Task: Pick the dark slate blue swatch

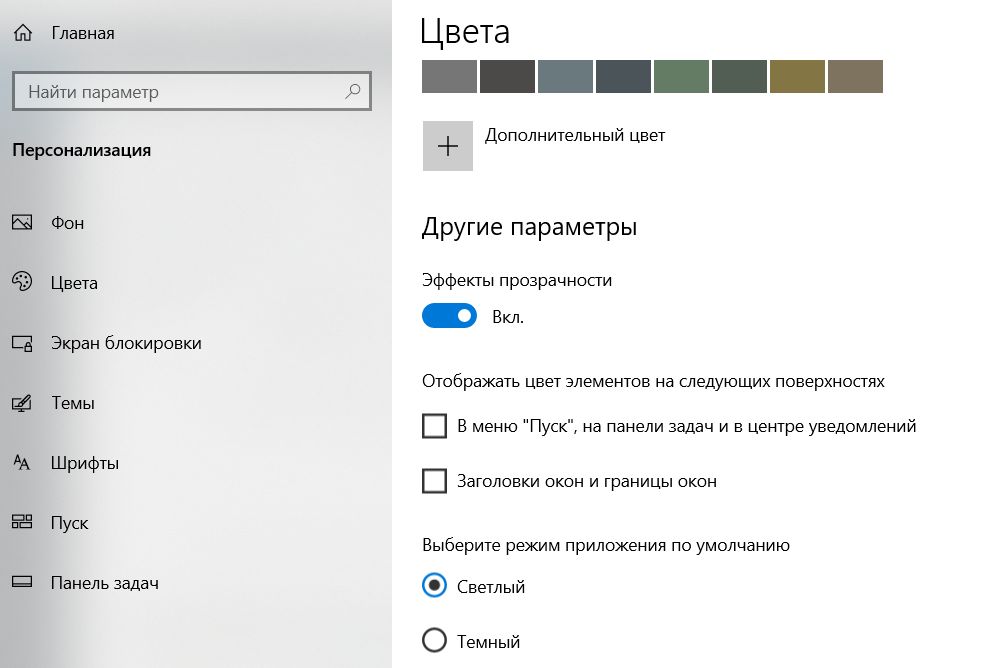Action: pos(623,76)
